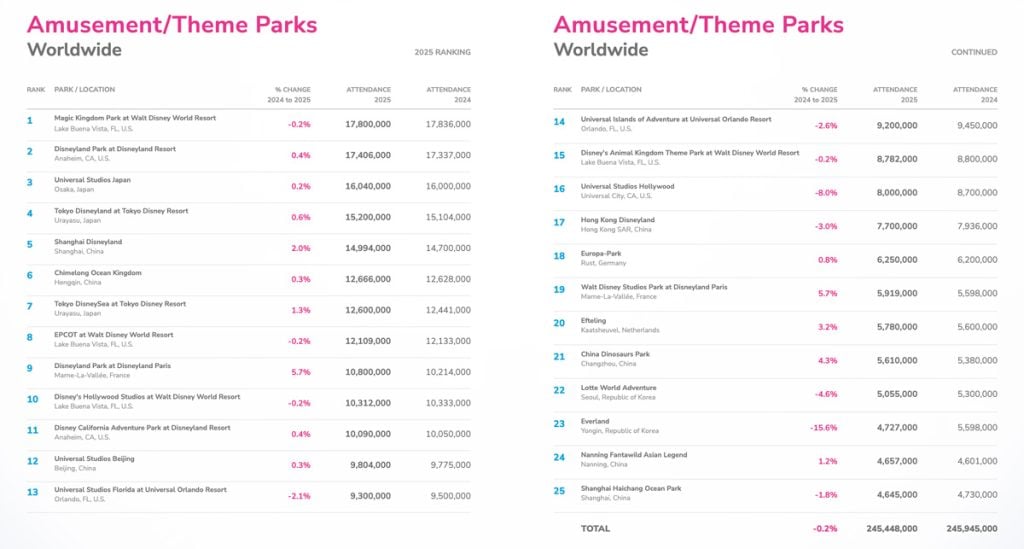The height and width of the screenshot is (549, 1024).
Task: Click the -3.0% change for Hong Kong Disneyland
Action: 826,227
